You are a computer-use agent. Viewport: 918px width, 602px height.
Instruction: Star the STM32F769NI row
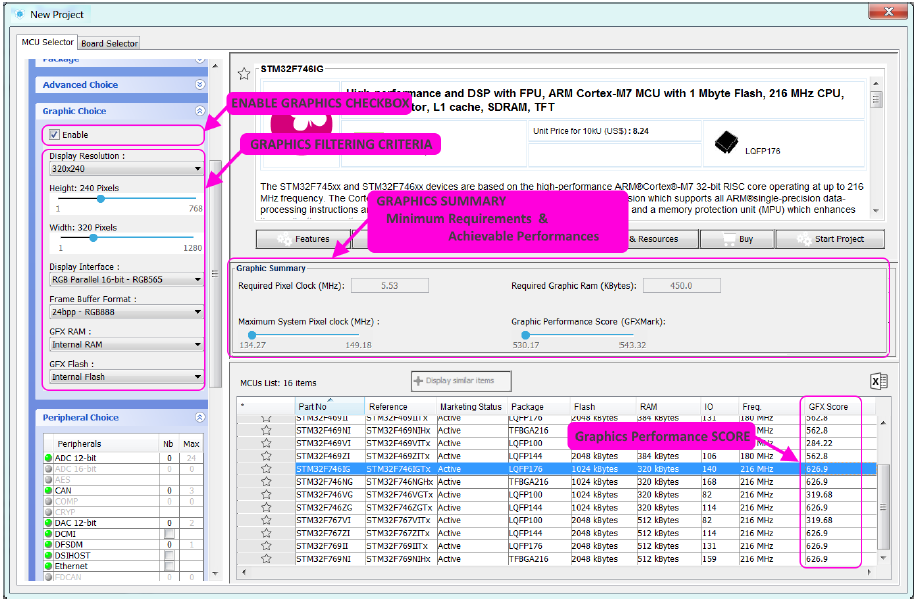(x=266, y=559)
